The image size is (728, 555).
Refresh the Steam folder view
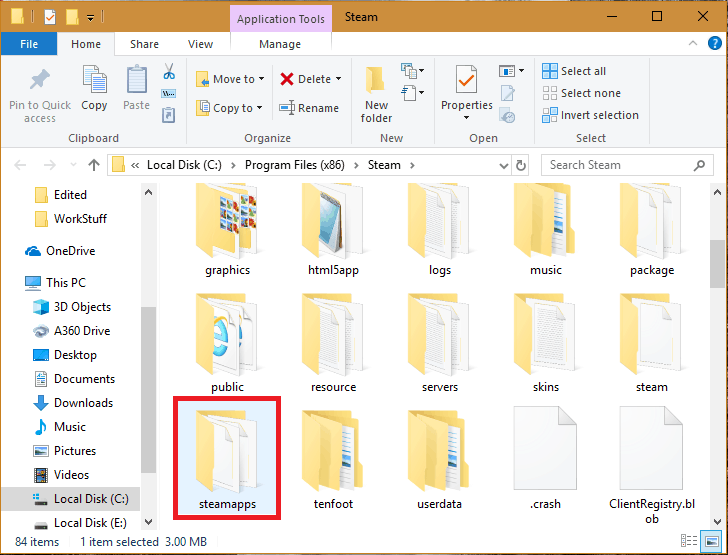coord(521,165)
